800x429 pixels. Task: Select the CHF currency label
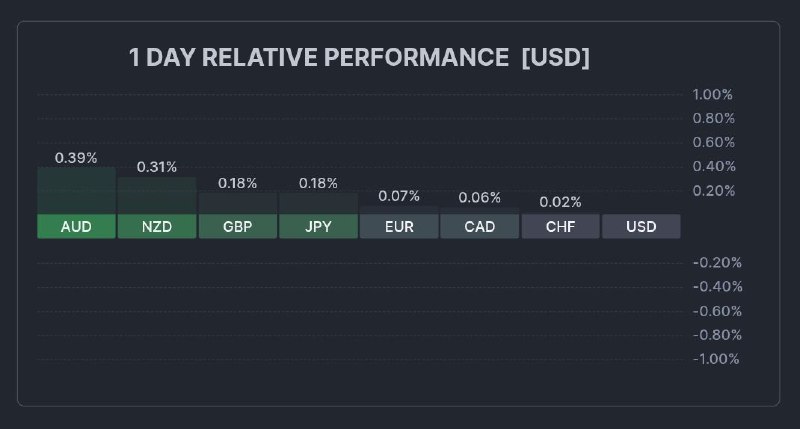click(560, 227)
